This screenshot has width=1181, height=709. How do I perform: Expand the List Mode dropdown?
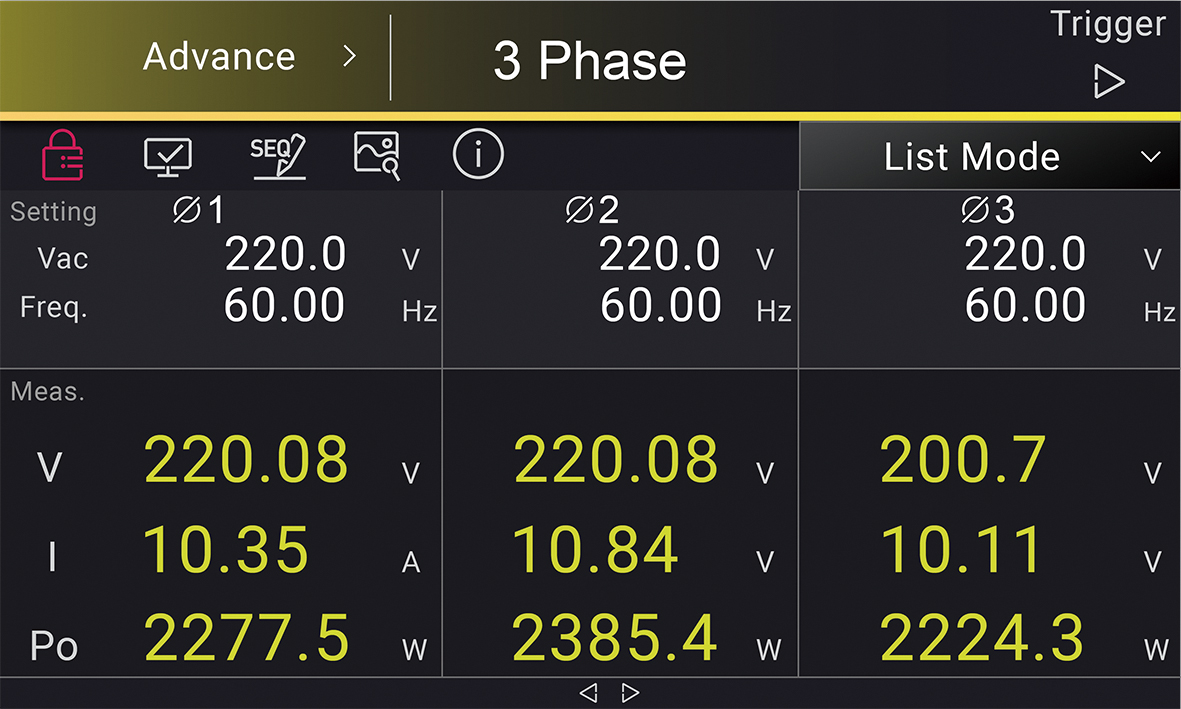coord(990,156)
